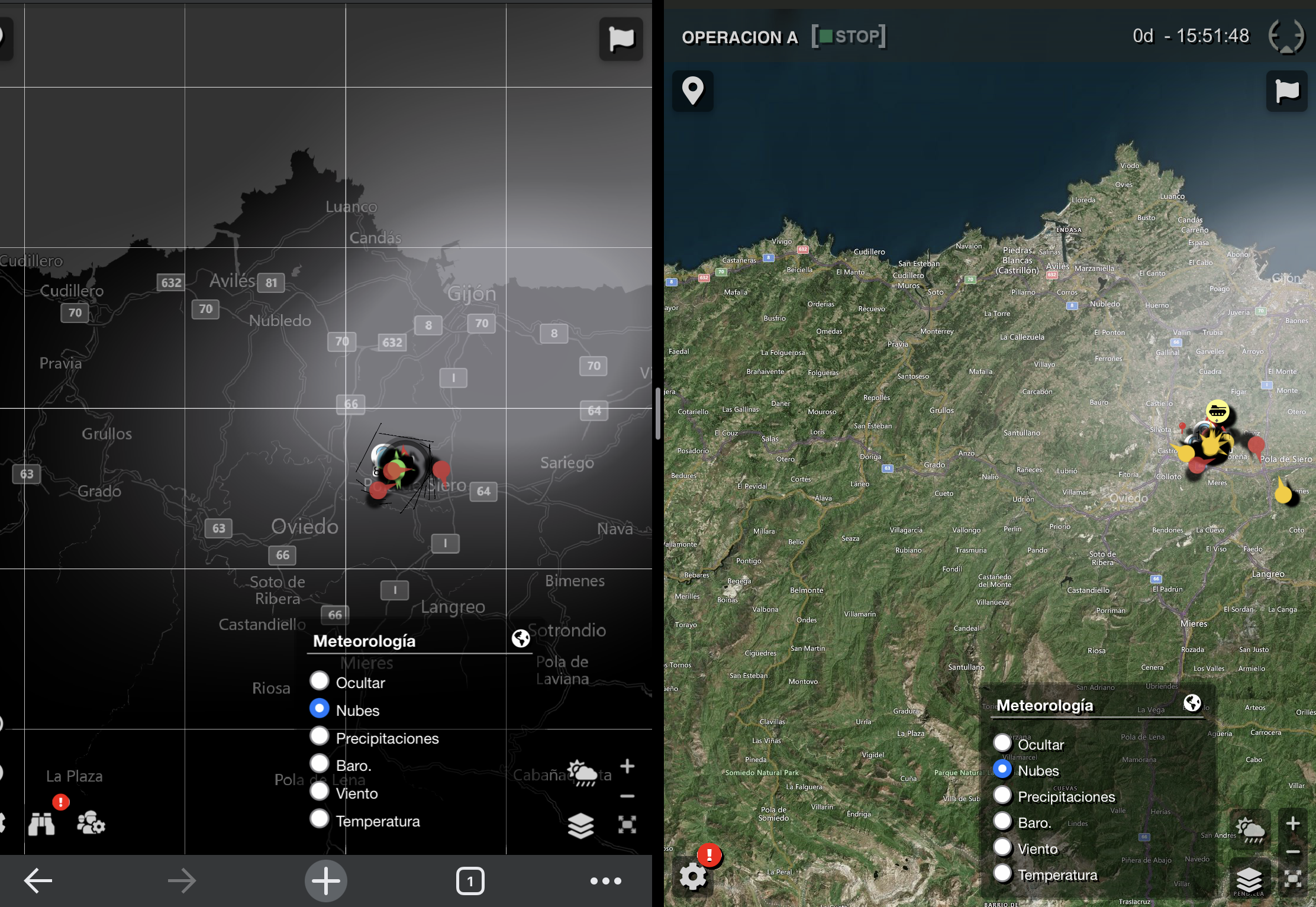Zoom out on the left map
1316x907 pixels.
[x=627, y=796]
